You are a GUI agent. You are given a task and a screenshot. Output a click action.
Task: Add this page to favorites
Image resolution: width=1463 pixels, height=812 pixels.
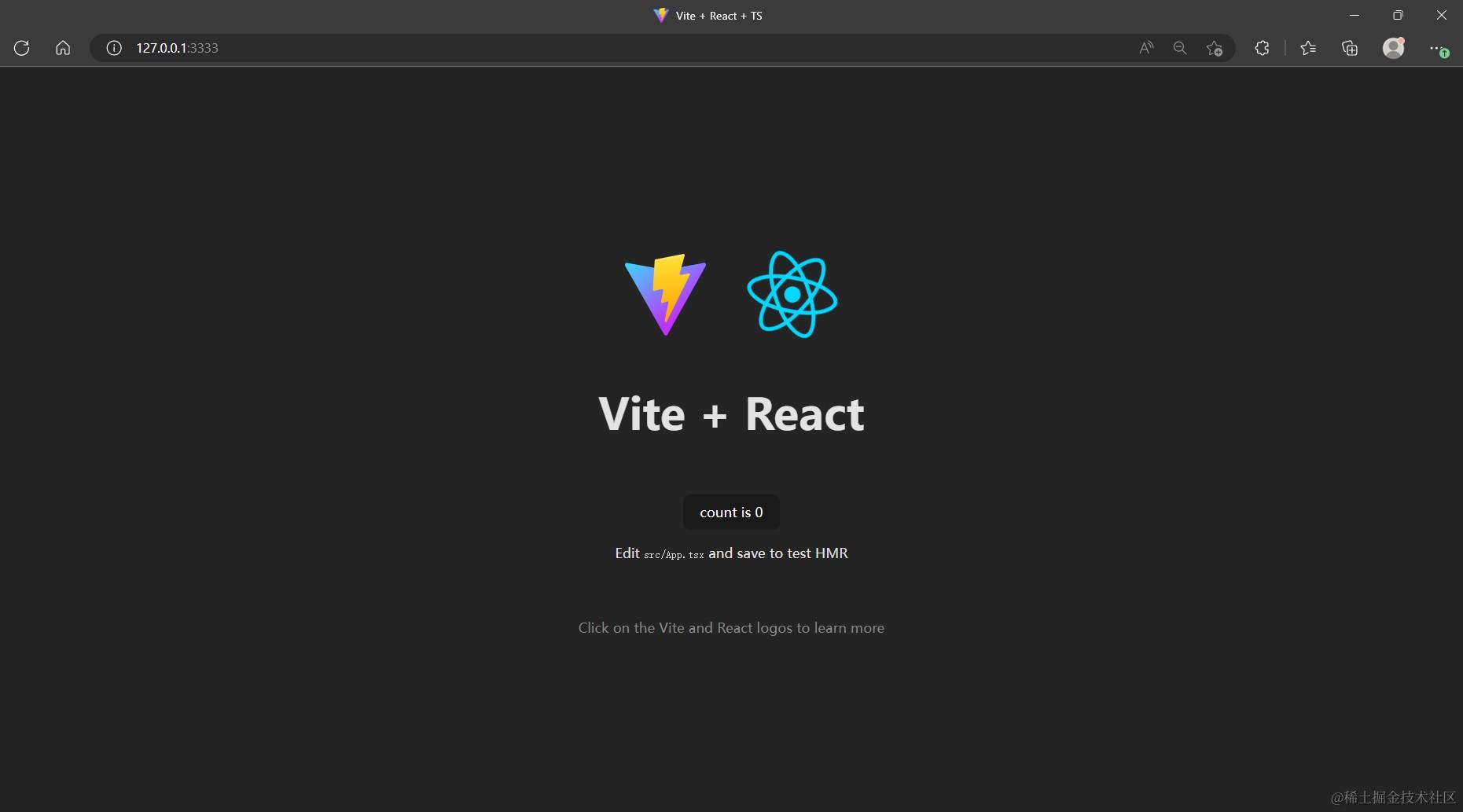click(x=1215, y=48)
